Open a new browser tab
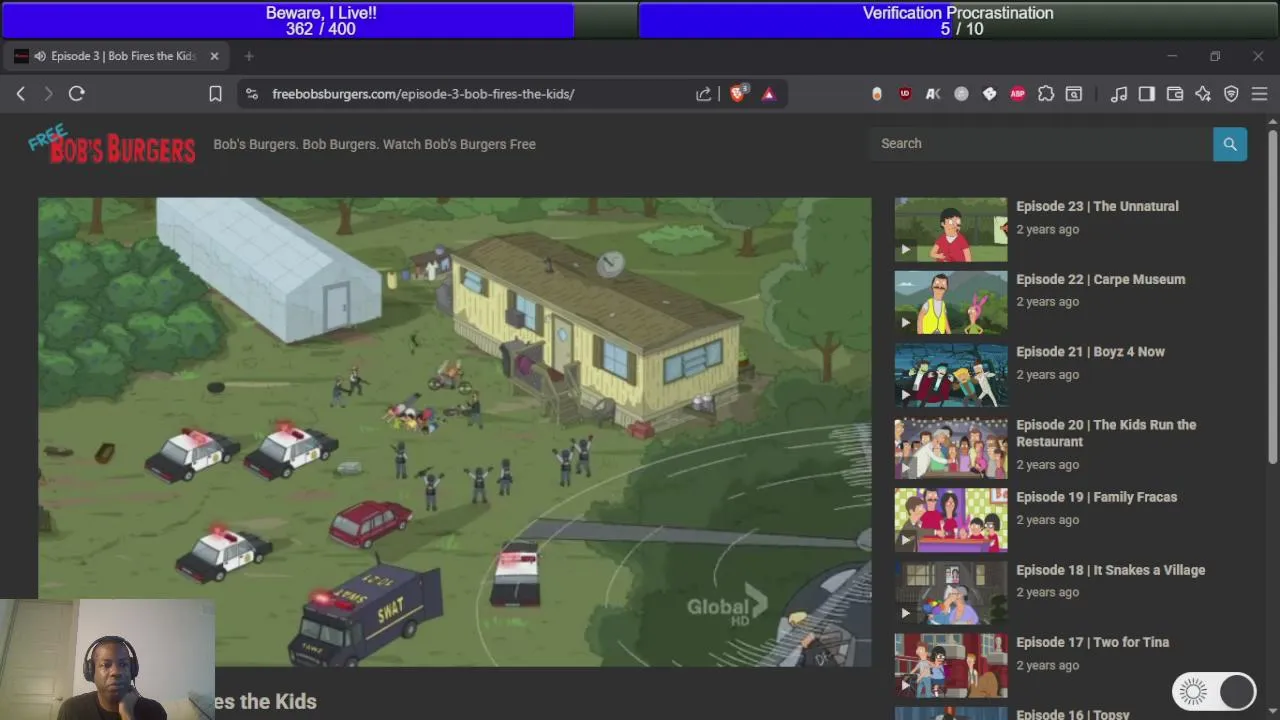1280x720 pixels. pyautogui.click(x=249, y=56)
